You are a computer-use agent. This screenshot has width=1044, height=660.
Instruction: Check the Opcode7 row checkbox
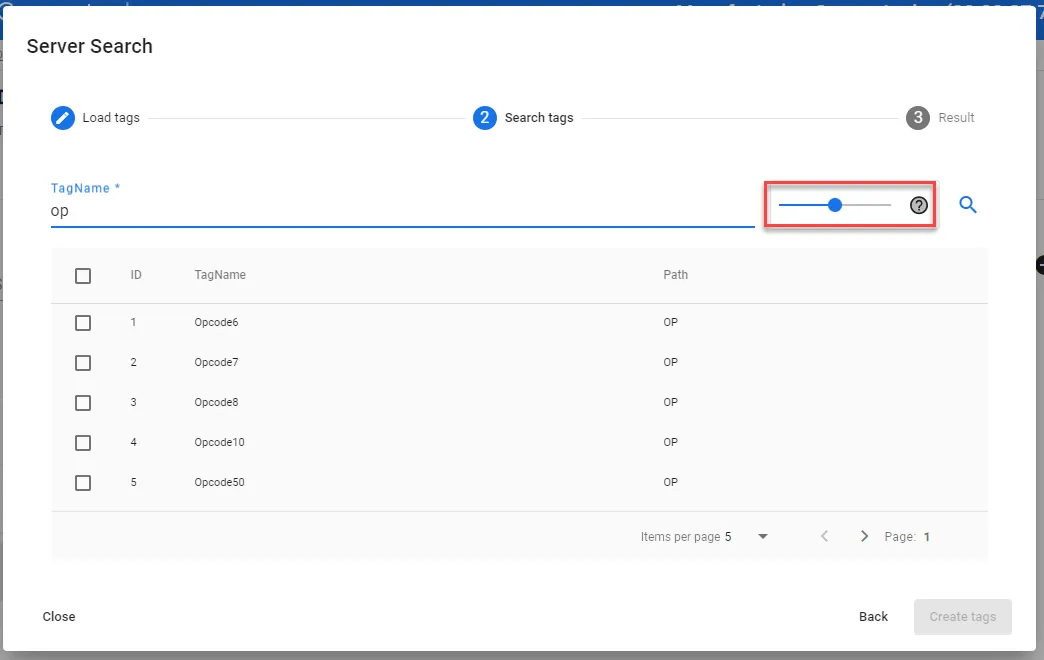pos(83,363)
